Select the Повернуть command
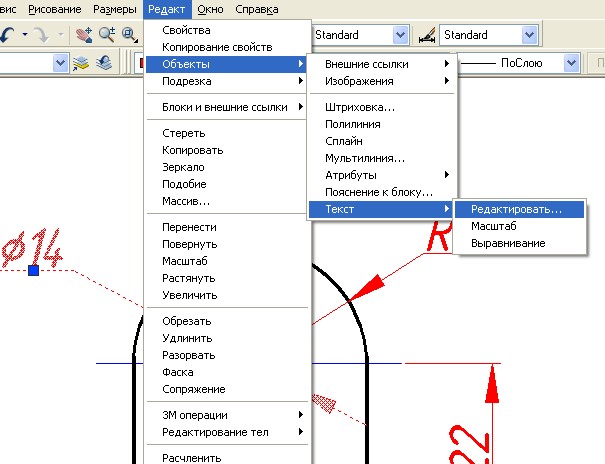The image size is (605, 464). coord(228,244)
